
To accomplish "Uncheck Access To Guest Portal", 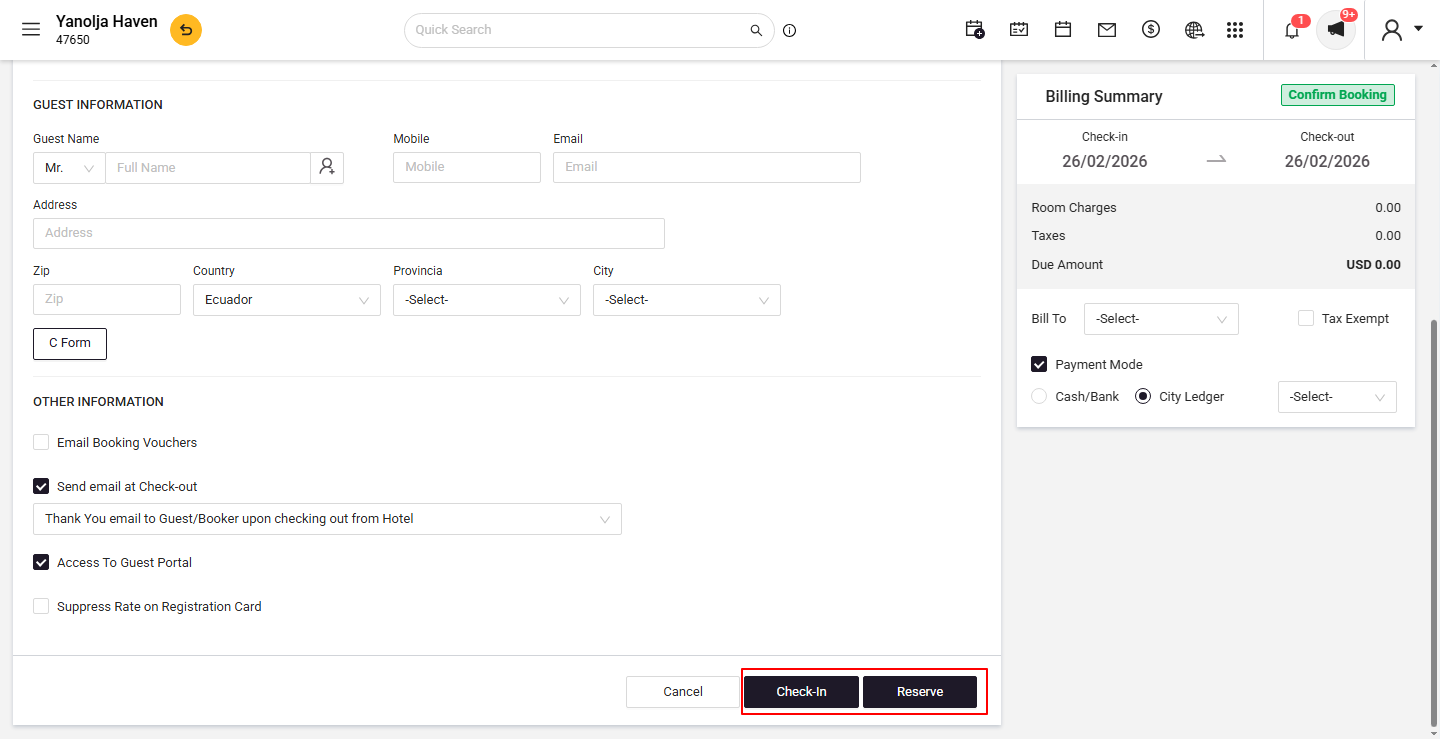I will click(x=41, y=562).
